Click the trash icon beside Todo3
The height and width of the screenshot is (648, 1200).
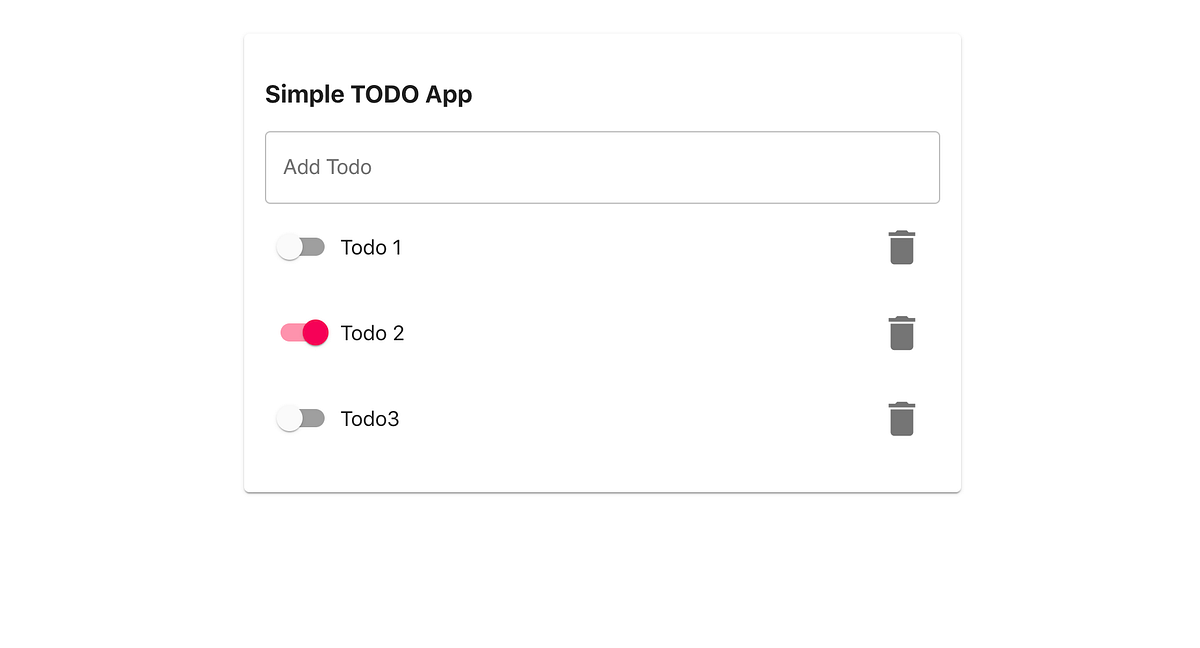click(902, 419)
